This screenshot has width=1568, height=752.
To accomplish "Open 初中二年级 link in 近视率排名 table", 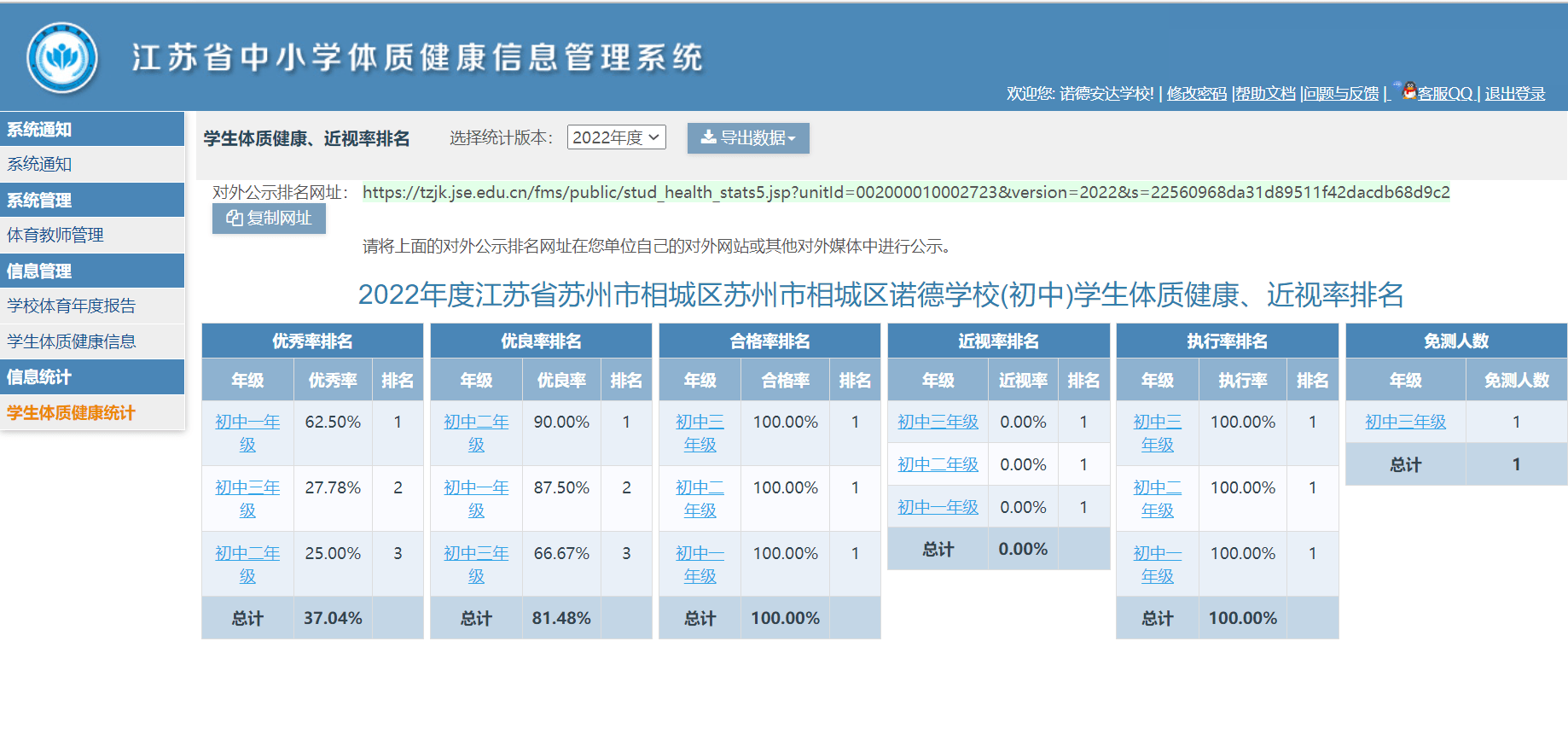I will click(938, 464).
